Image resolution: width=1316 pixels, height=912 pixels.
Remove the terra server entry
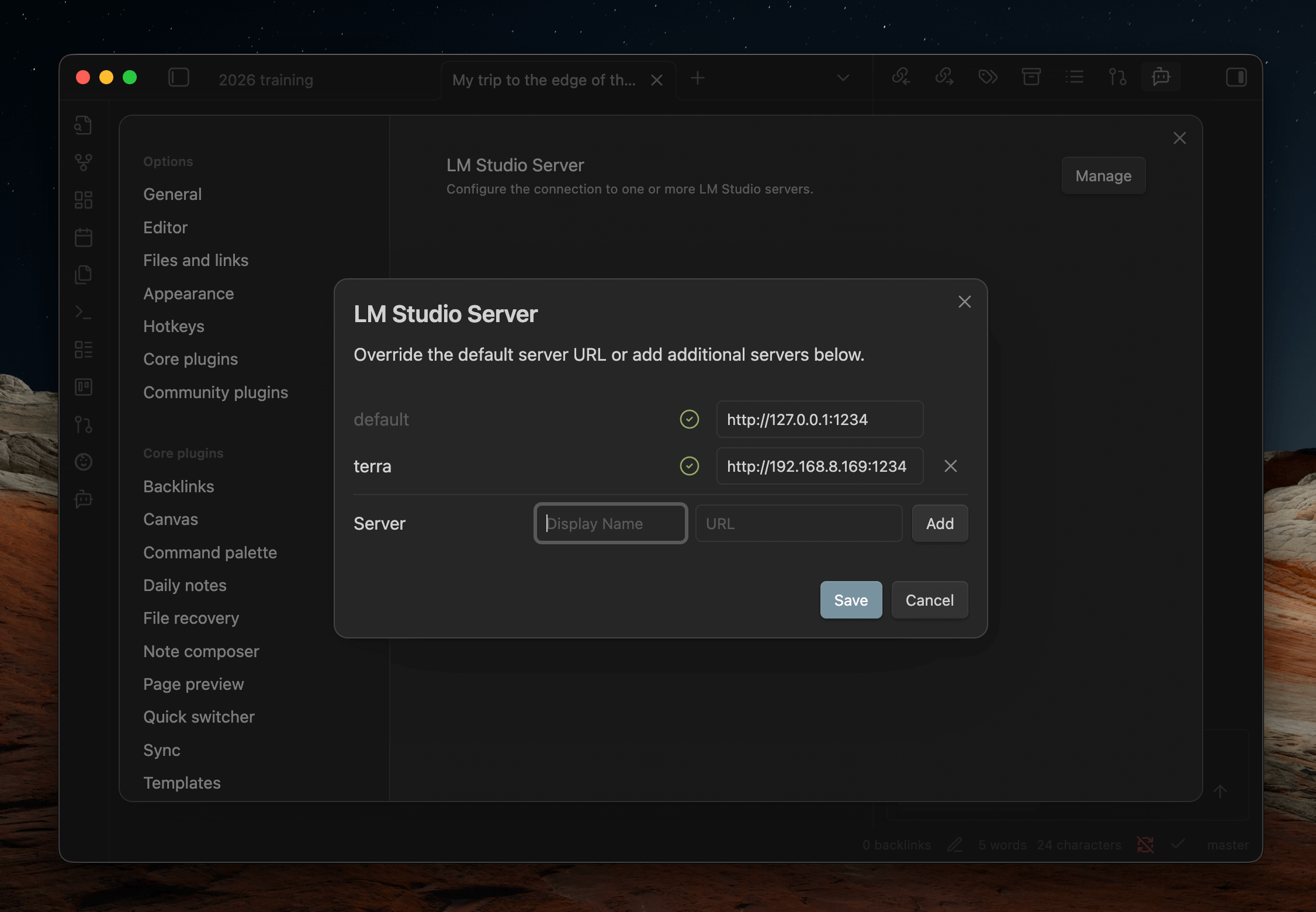coord(951,466)
